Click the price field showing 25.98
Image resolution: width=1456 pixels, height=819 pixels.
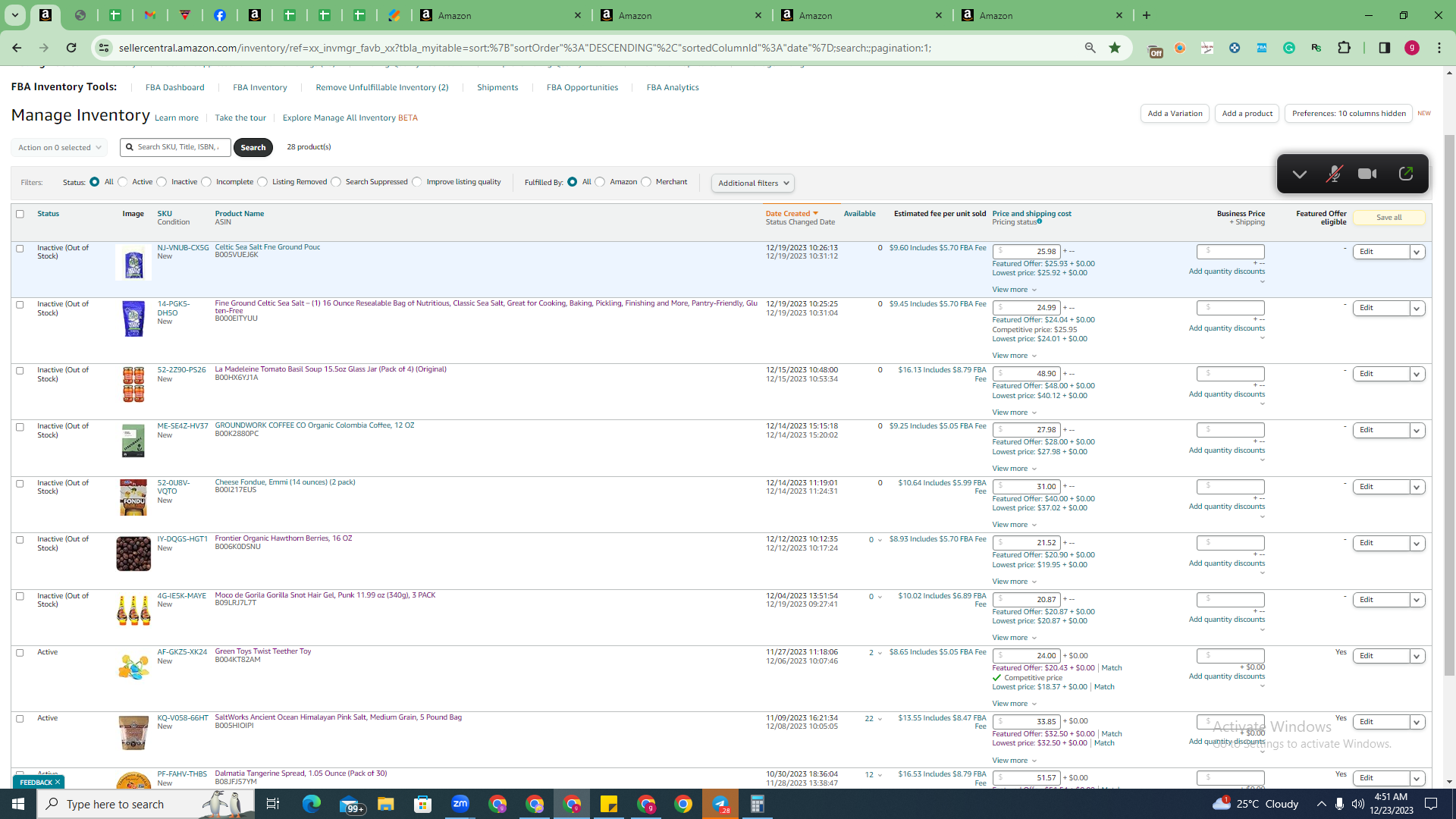[x=1026, y=252]
